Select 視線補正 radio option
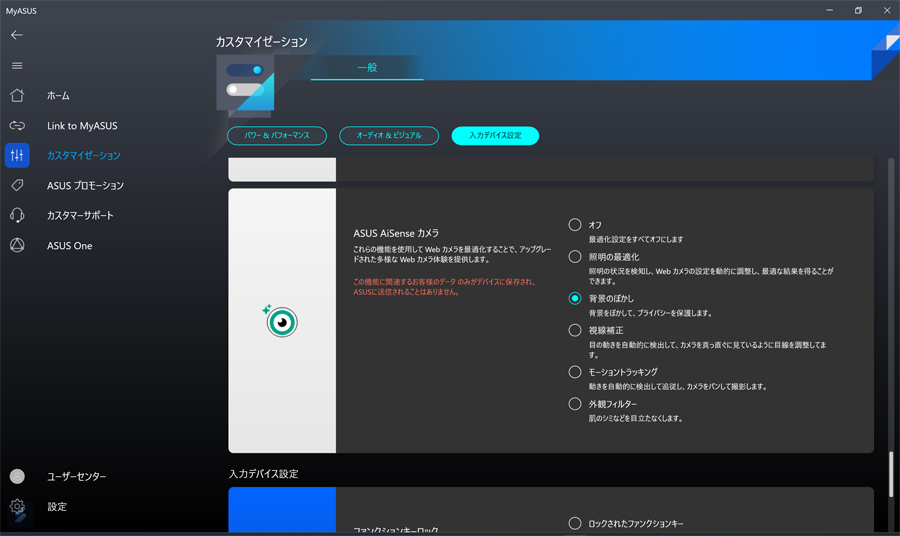 pyautogui.click(x=575, y=330)
